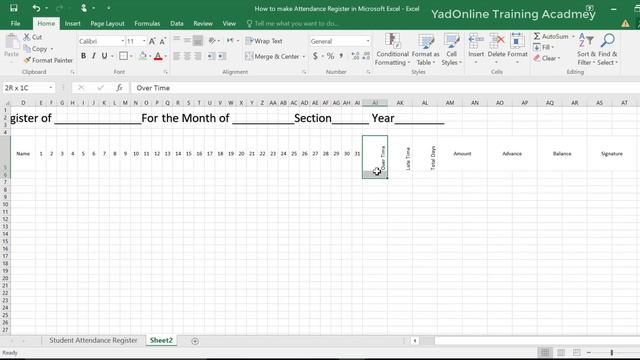Select the Student Attendance Register sheet tab
The height and width of the screenshot is (360, 640).
pyautogui.click(x=93, y=340)
